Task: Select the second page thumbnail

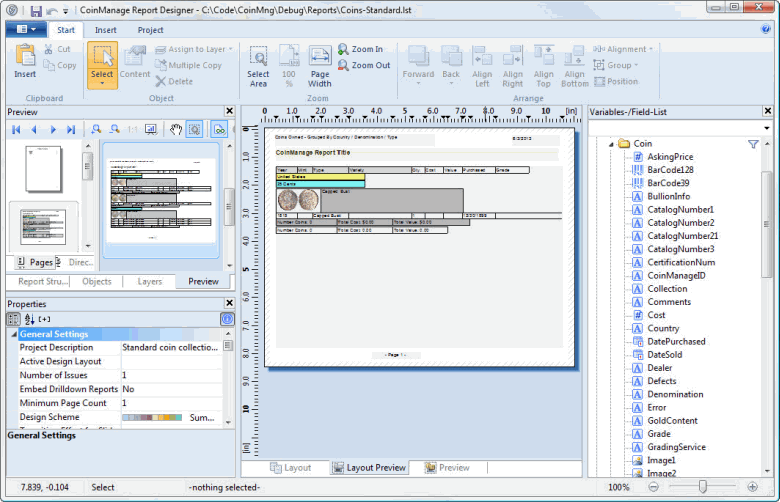Action: pos(43,227)
